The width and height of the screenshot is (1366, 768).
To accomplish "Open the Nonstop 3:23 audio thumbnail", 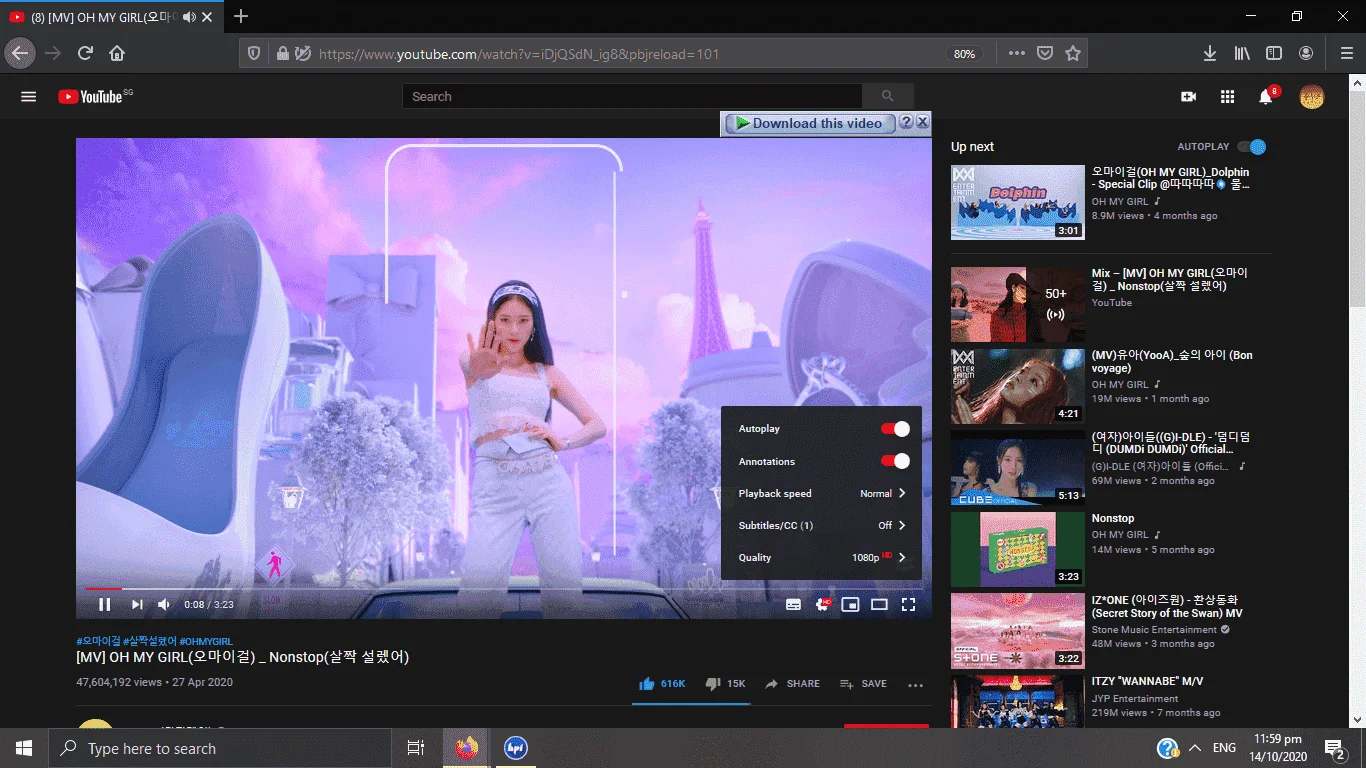I will pos(1018,549).
